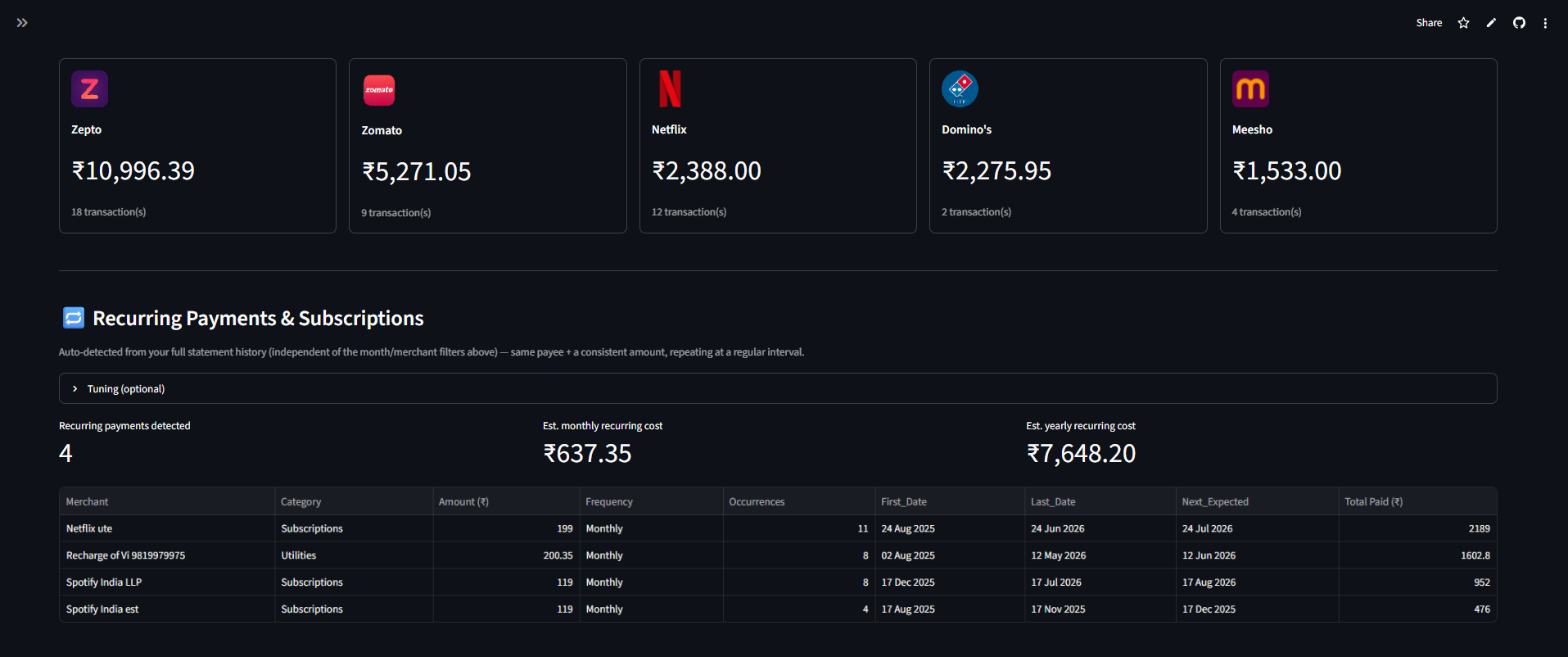Click the Est. monthly recurring cost value ₹637.35

[588, 453]
